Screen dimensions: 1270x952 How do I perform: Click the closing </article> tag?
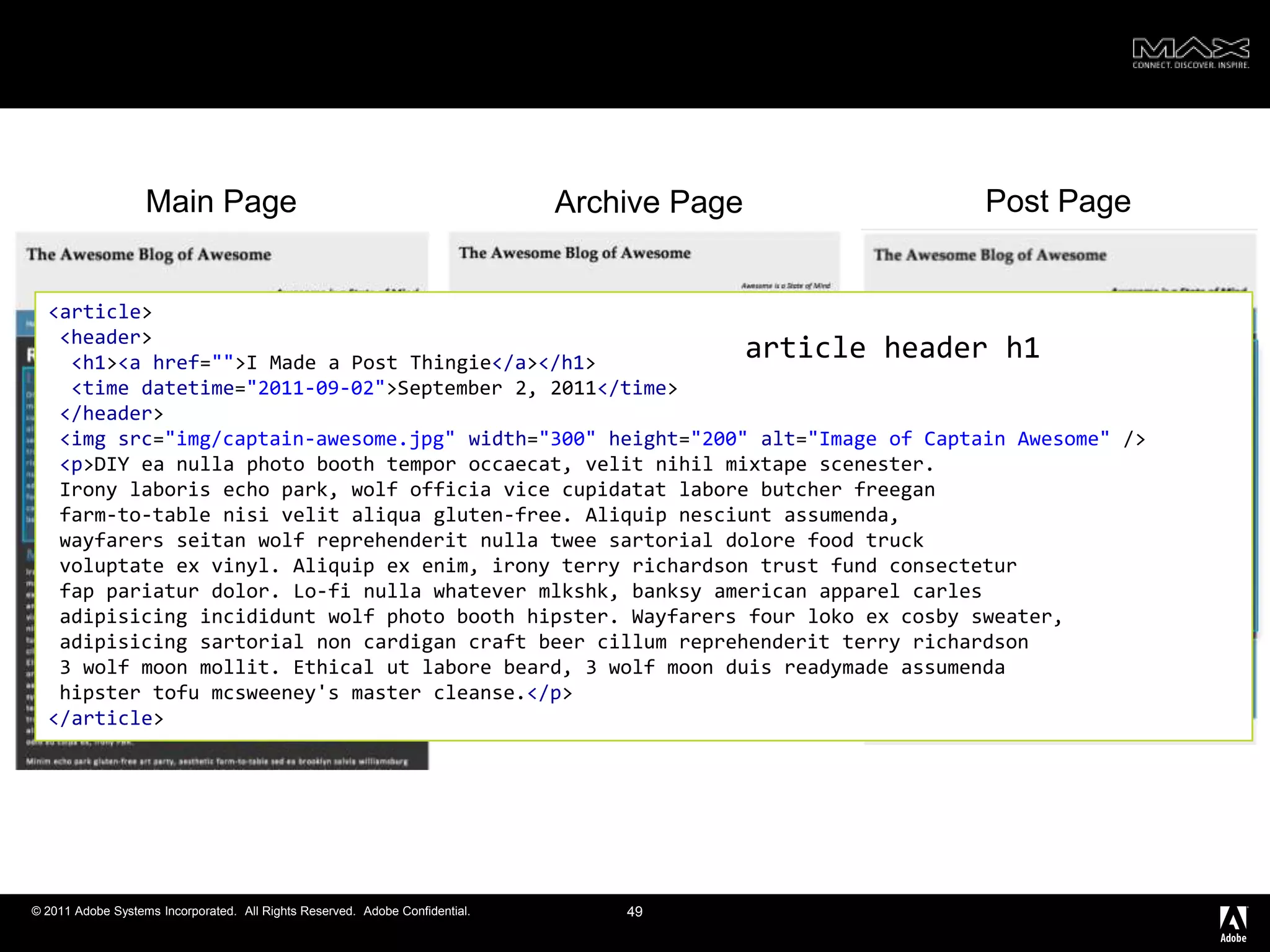click(x=106, y=718)
